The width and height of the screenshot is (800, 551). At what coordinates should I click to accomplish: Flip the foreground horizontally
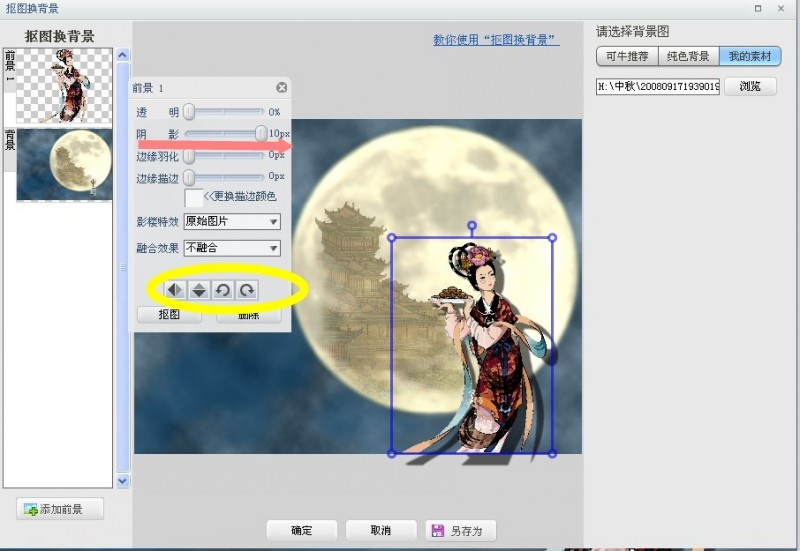(174, 290)
